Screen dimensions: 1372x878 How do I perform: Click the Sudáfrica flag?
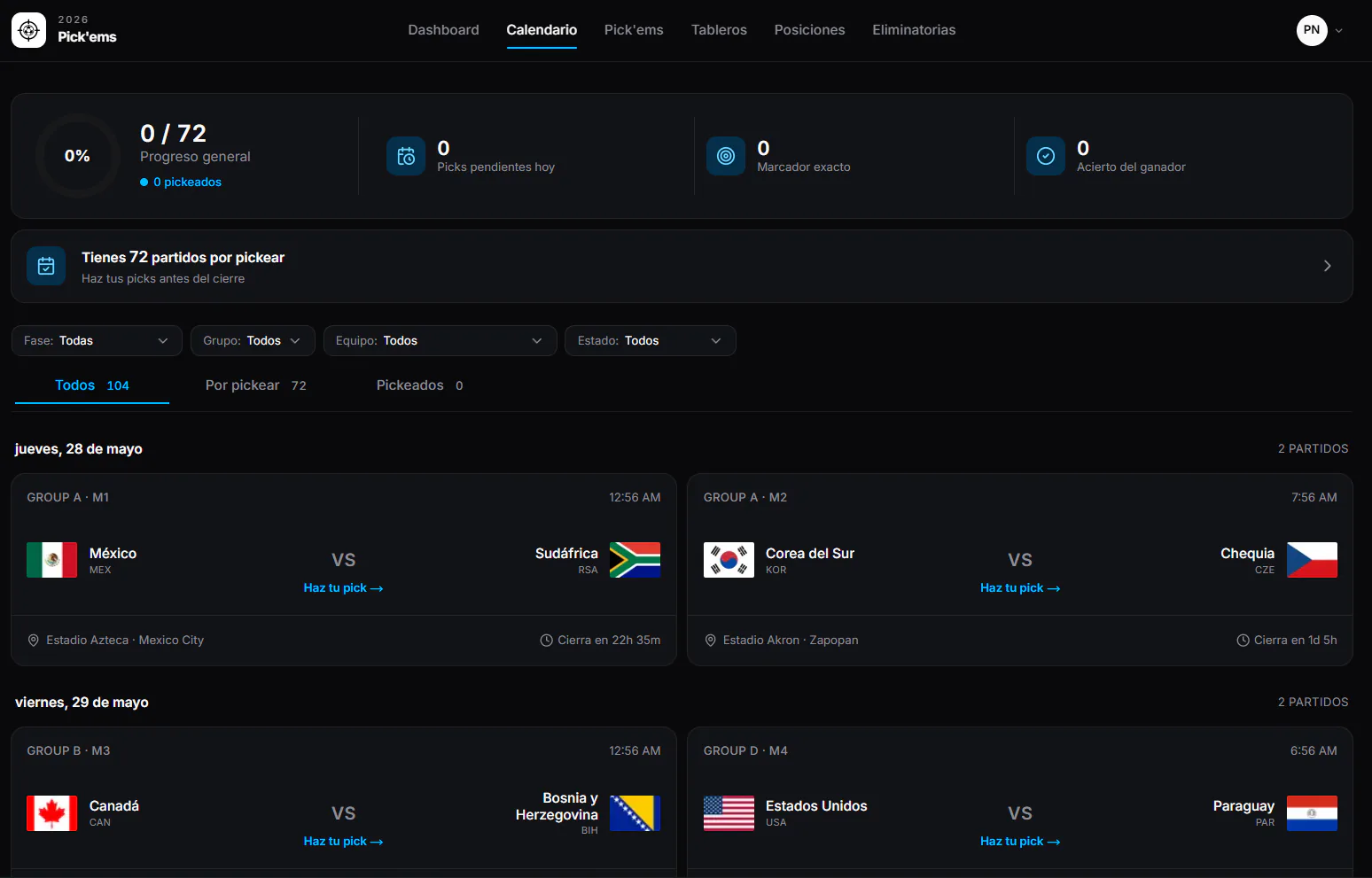pyautogui.click(x=635, y=560)
